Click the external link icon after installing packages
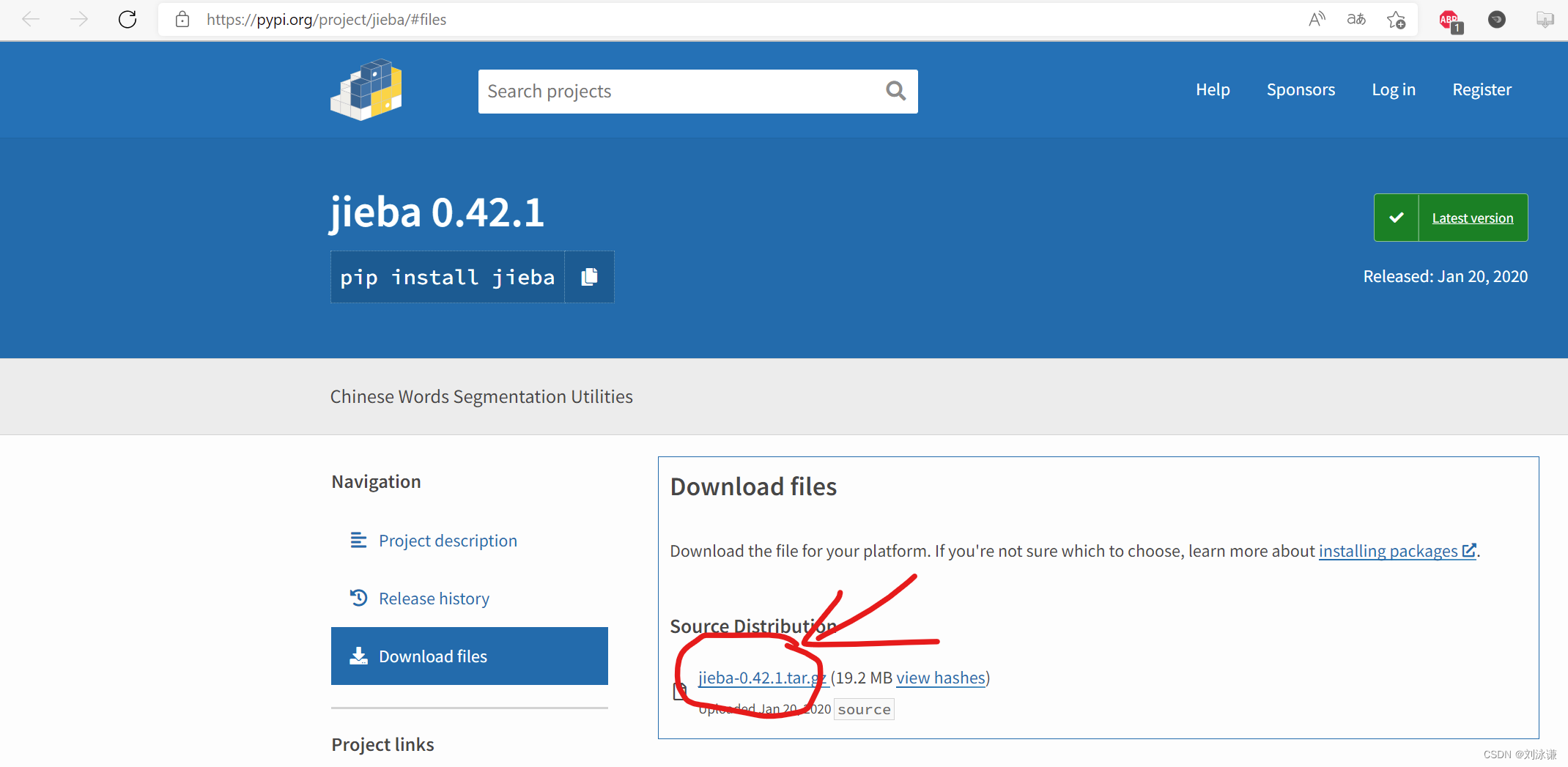 click(x=1469, y=550)
